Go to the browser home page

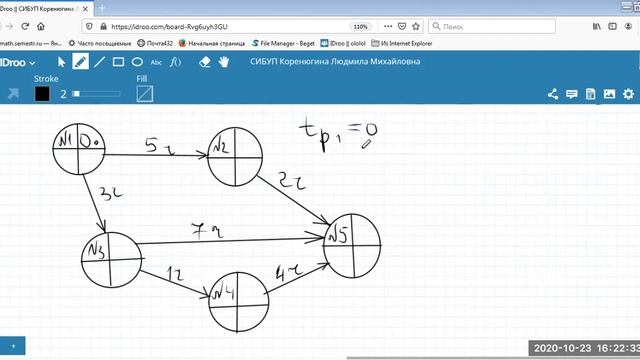[41, 27]
